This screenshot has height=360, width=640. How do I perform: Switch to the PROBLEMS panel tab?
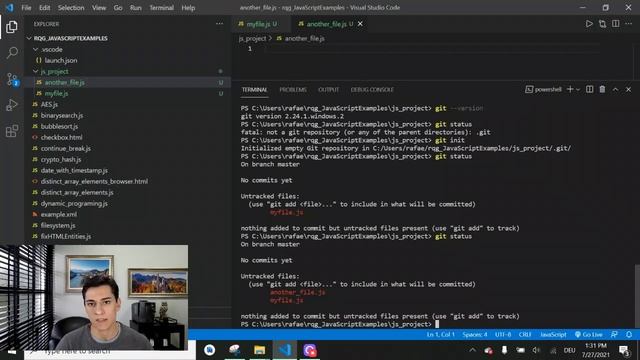(x=293, y=90)
